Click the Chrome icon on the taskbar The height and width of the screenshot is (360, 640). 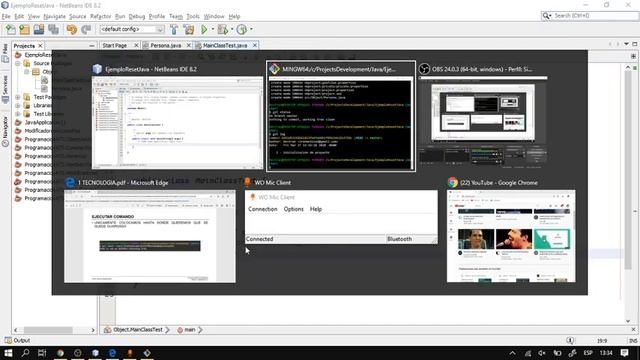click(x=60, y=353)
